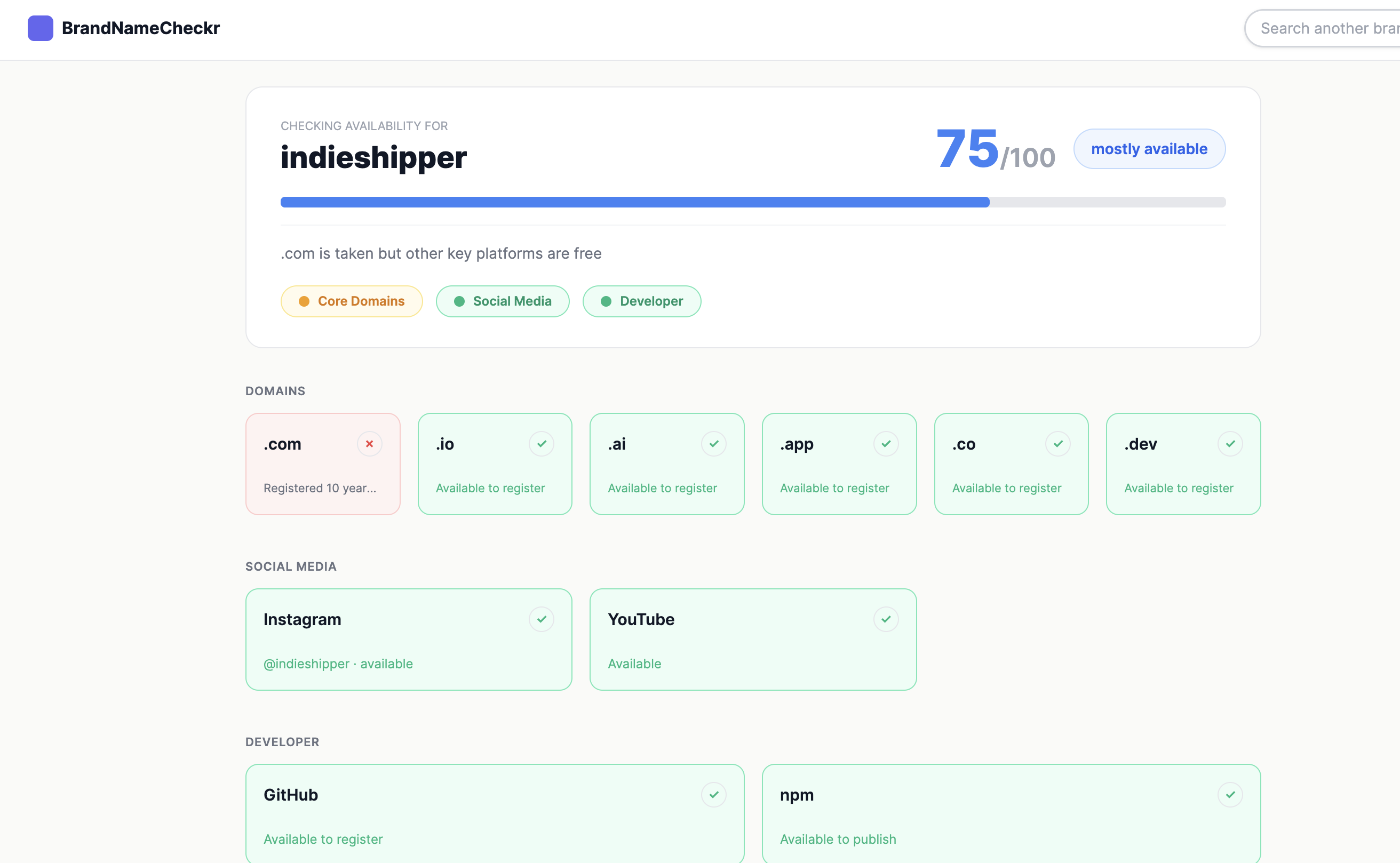Click 'Available to register' under .ai

coord(662,488)
